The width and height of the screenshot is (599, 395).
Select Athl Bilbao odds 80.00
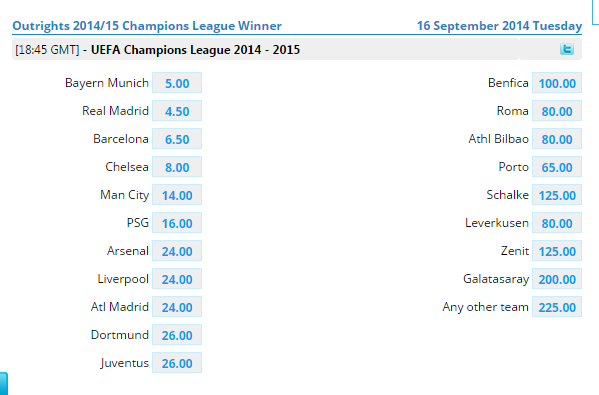(557, 139)
